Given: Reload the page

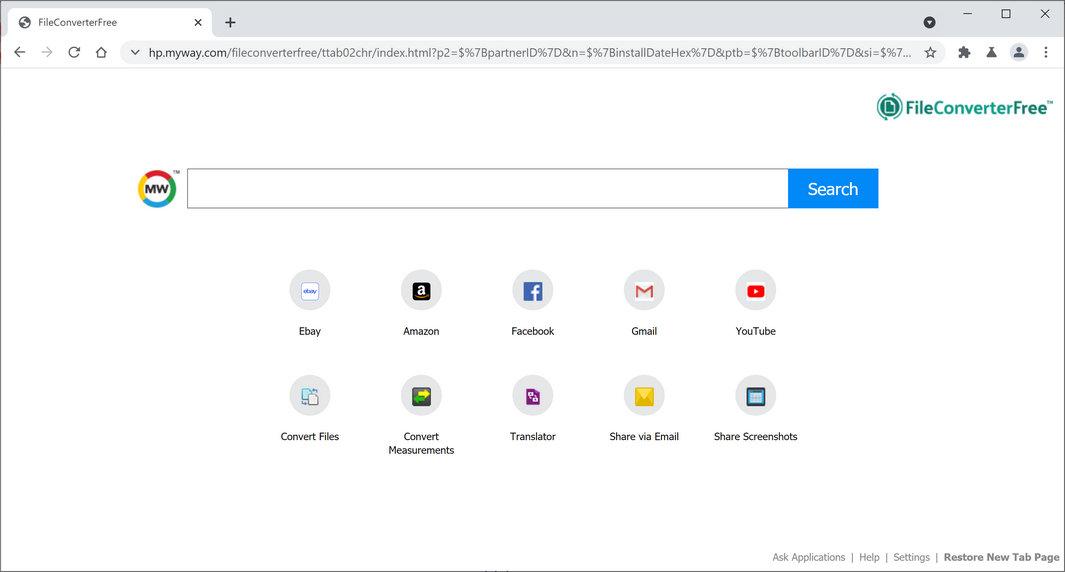Looking at the screenshot, I should [74, 52].
